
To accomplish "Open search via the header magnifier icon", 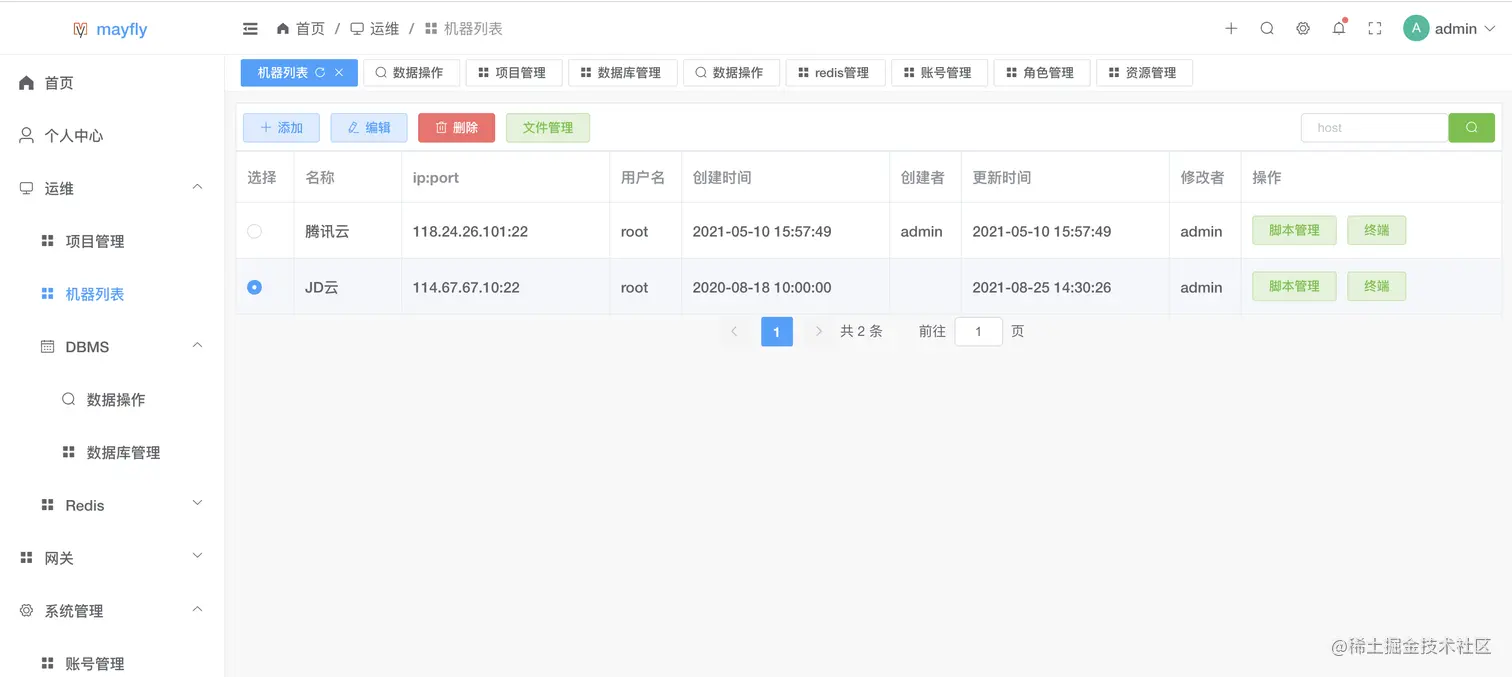I will (x=1267, y=29).
